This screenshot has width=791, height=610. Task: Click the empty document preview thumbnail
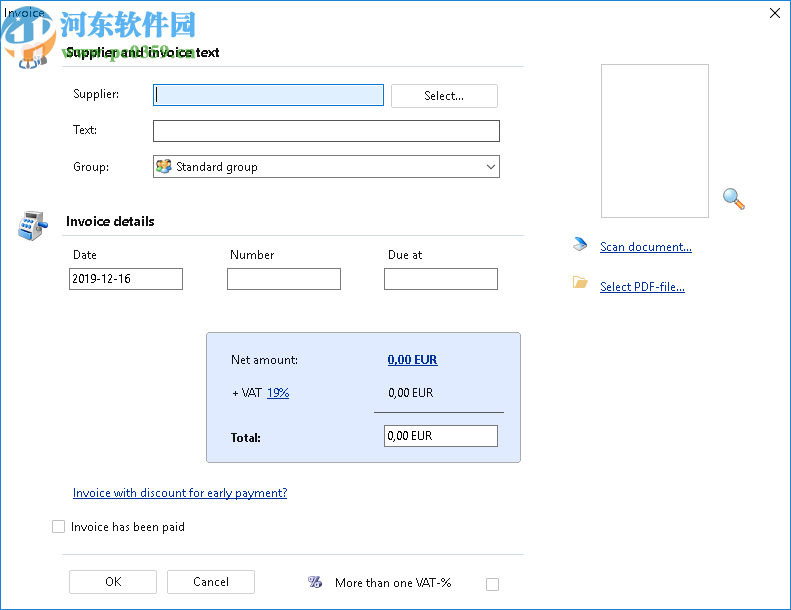[x=655, y=141]
